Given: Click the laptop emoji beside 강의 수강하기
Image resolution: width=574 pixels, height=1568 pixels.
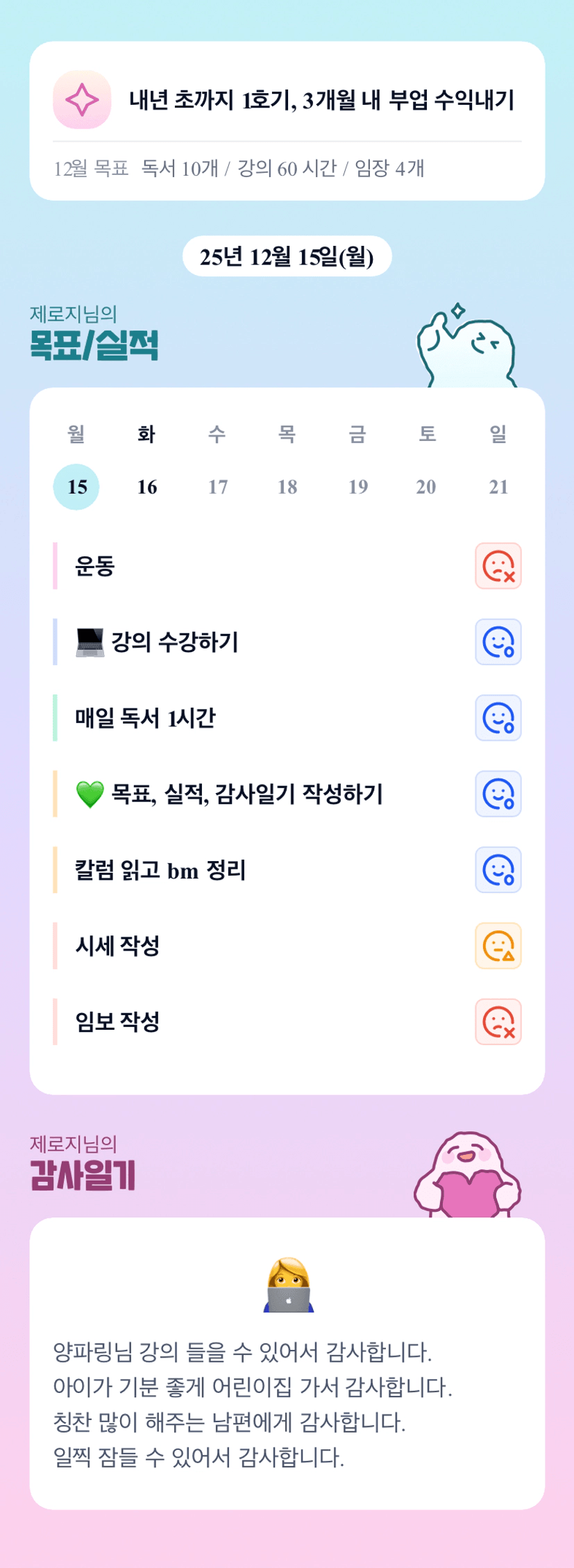Looking at the screenshot, I should click(x=90, y=642).
